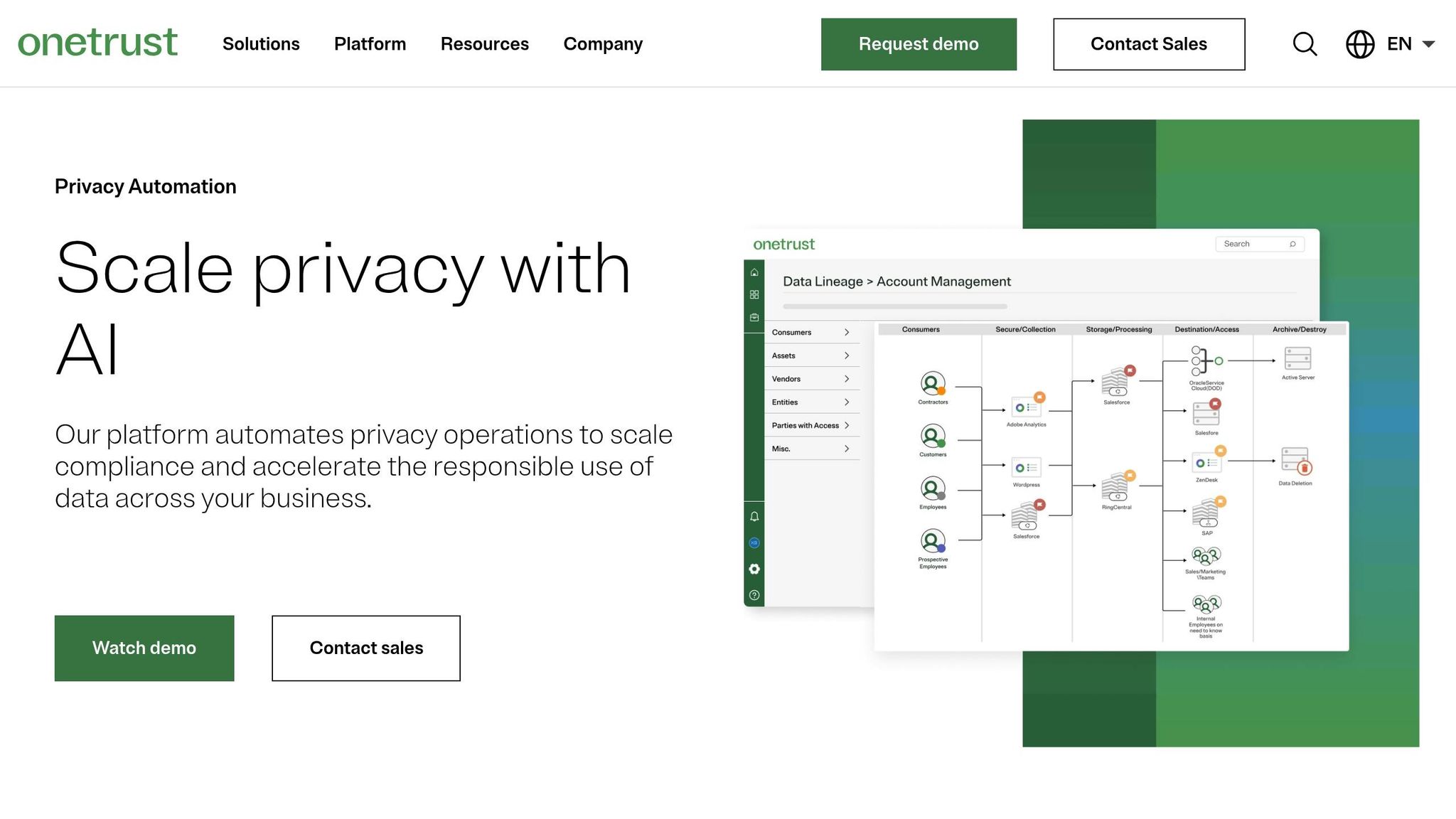Viewport: 1456px width, 819px height.
Task: Click the Sales/Marketing Teams group icon
Action: click(x=1206, y=556)
